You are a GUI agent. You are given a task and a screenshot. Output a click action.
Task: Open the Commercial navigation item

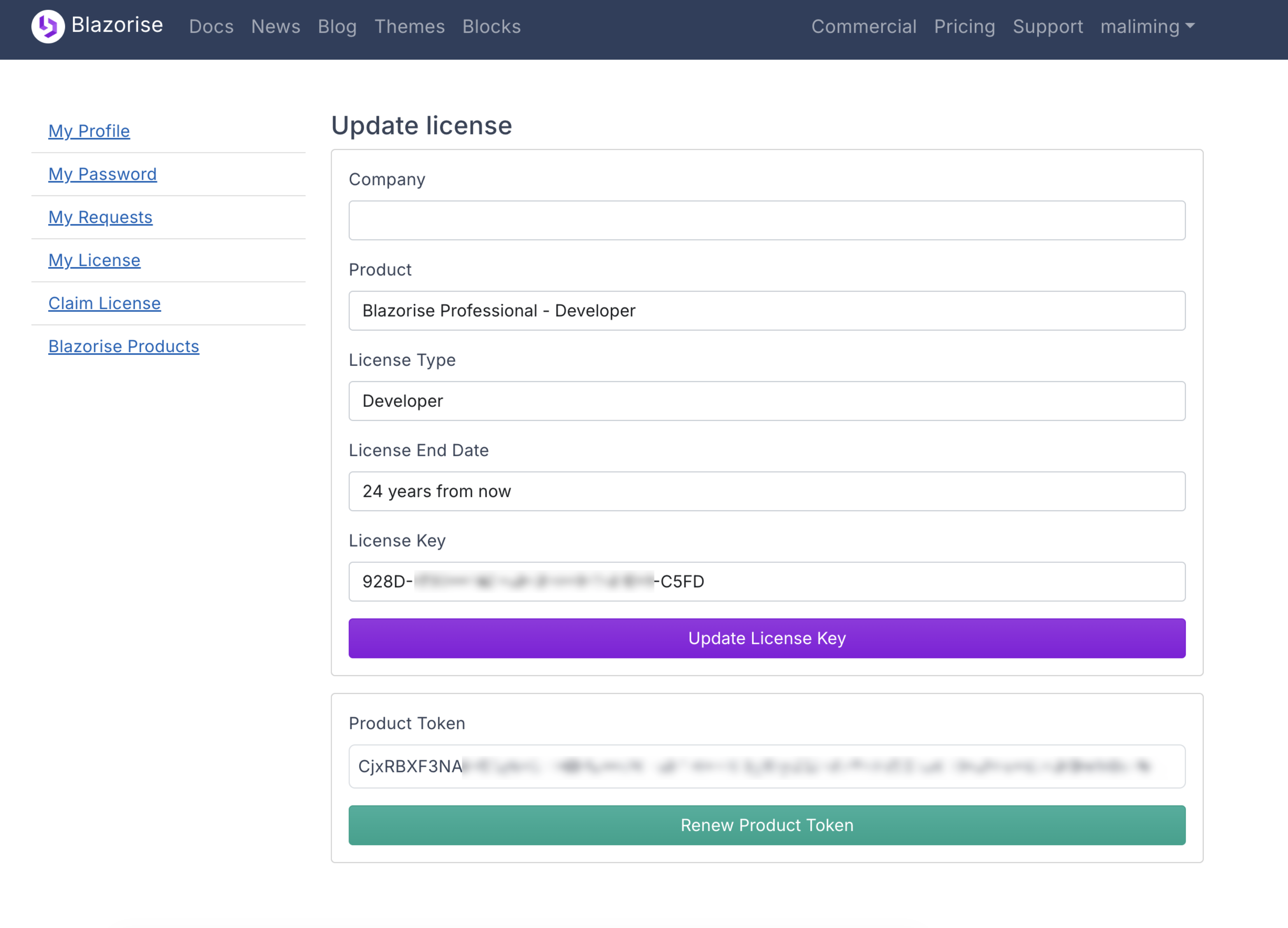click(x=864, y=27)
